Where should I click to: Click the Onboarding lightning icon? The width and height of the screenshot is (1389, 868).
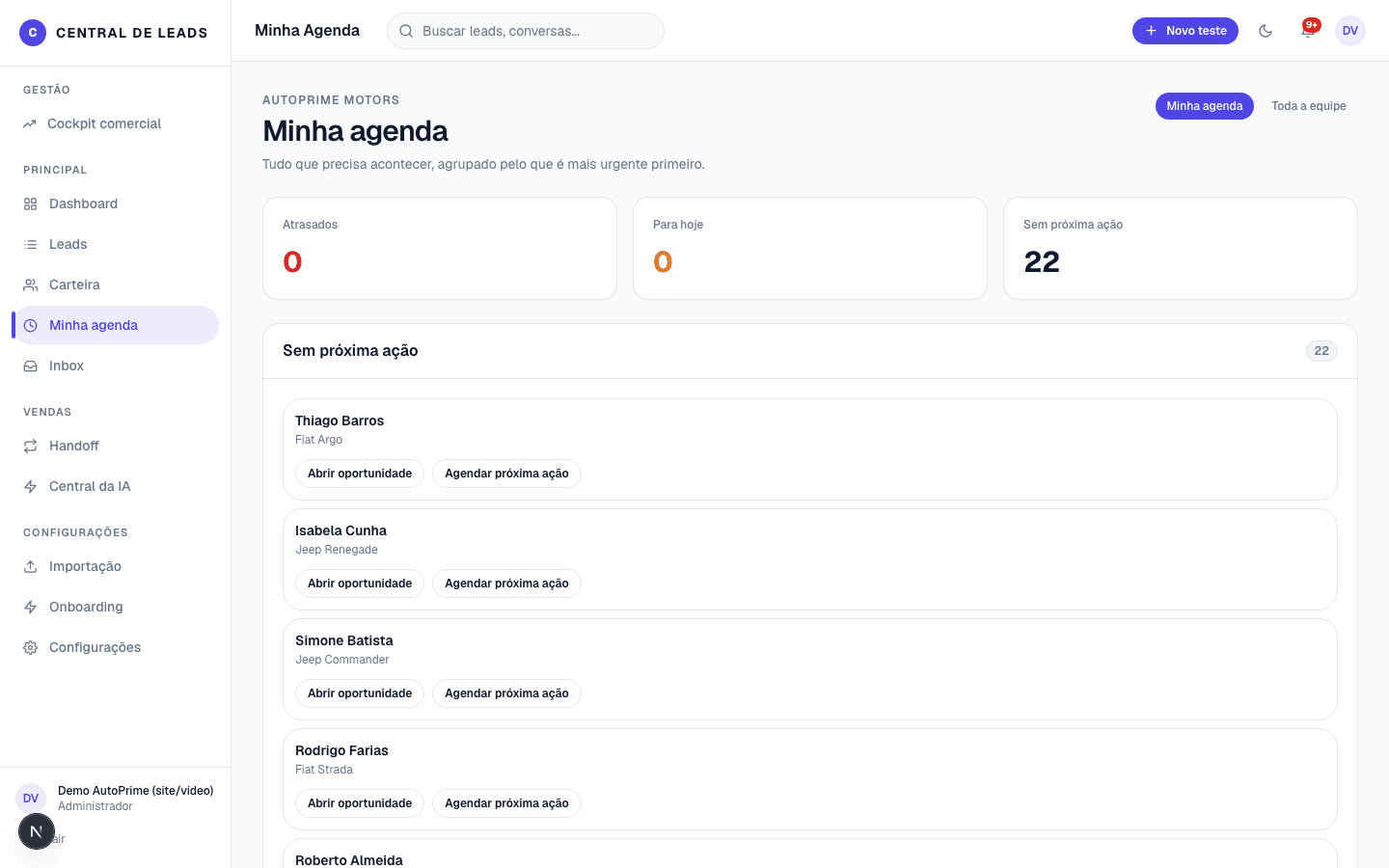pyautogui.click(x=31, y=607)
